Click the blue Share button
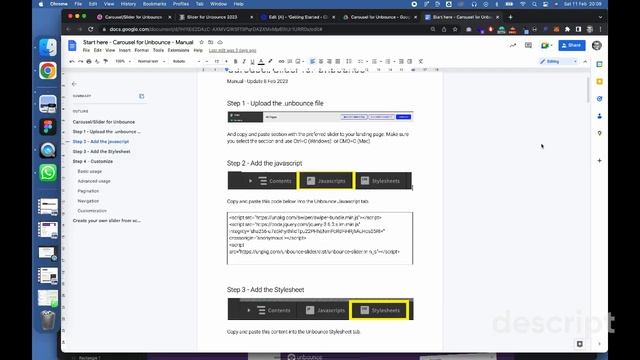The width and height of the screenshot is (640, 360). click(572, 45)
